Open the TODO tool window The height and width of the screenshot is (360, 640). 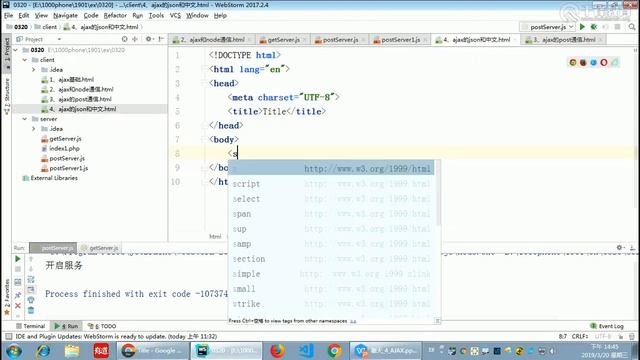[x=102, y=326]
